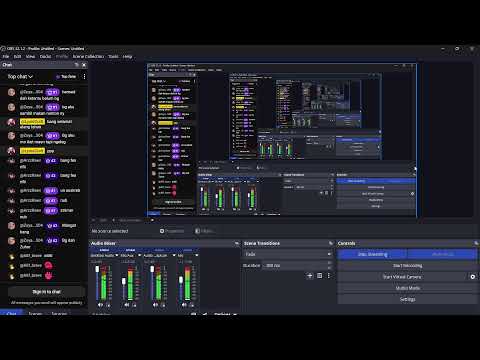
Task: Enable Studio Mode
Action: pos(407,288)
